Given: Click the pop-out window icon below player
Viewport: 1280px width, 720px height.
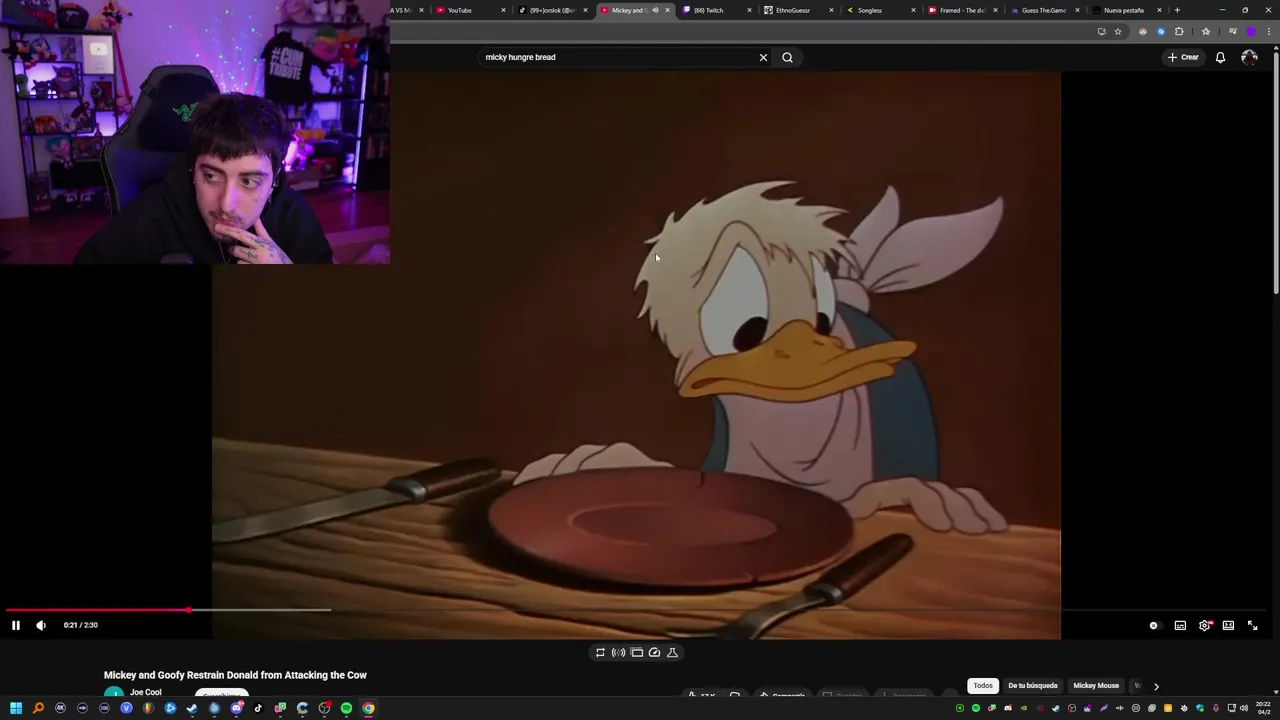Looking at the screenshot, I should click(x=636, y=652).
